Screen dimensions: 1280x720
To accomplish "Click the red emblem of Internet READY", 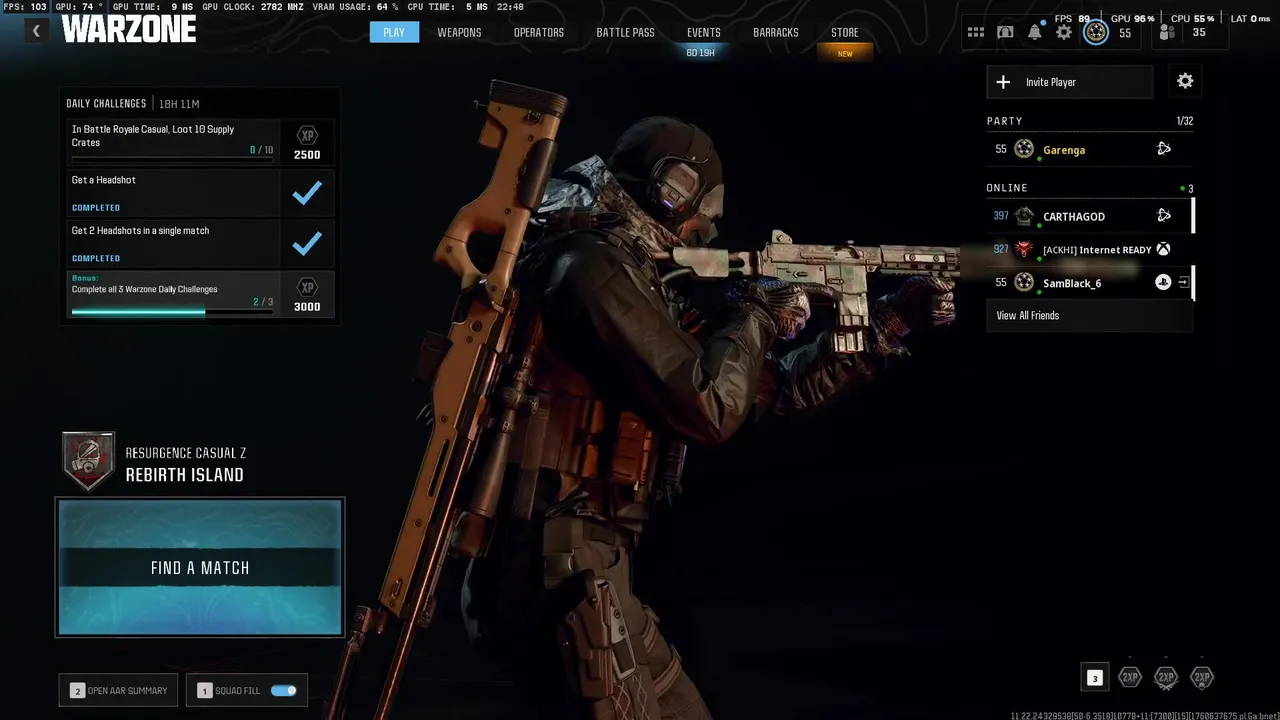I will click(x=1024, y=249).
